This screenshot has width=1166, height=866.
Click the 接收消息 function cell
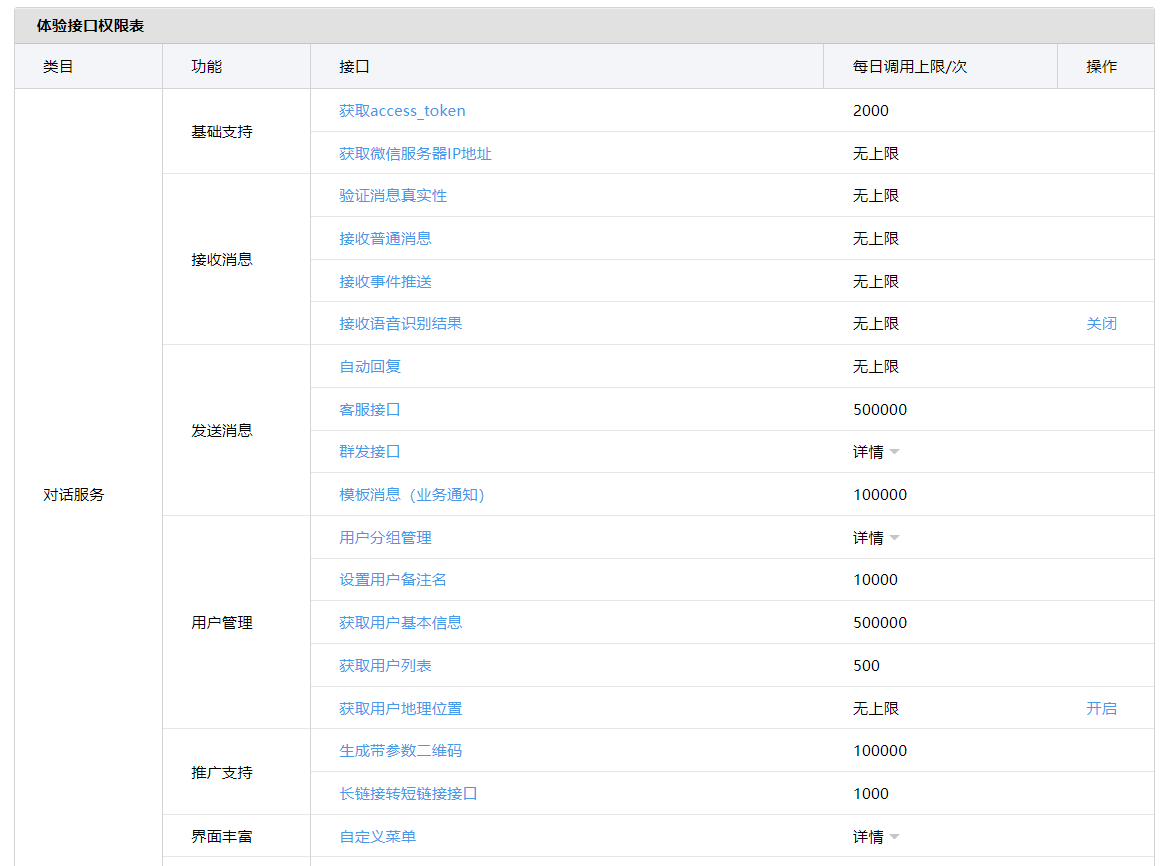[x=222, y=259]
